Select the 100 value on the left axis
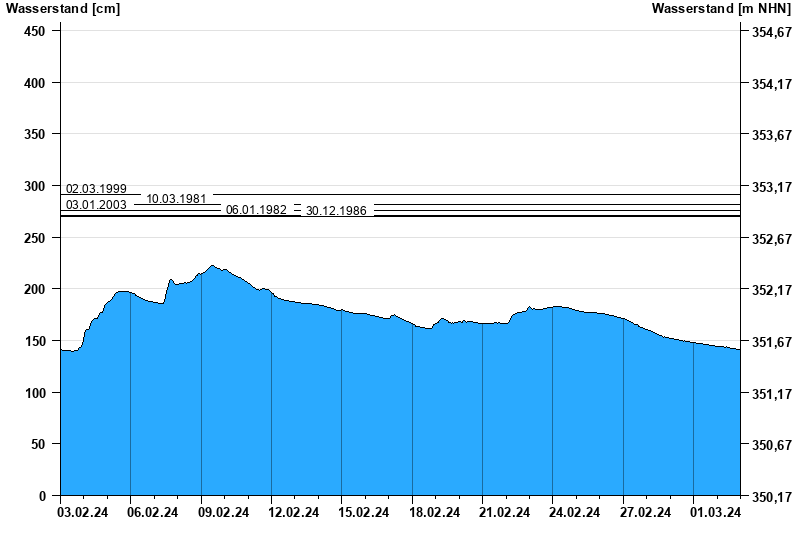The width and height of the screenshot is (800, 550). tap(34, 393)
